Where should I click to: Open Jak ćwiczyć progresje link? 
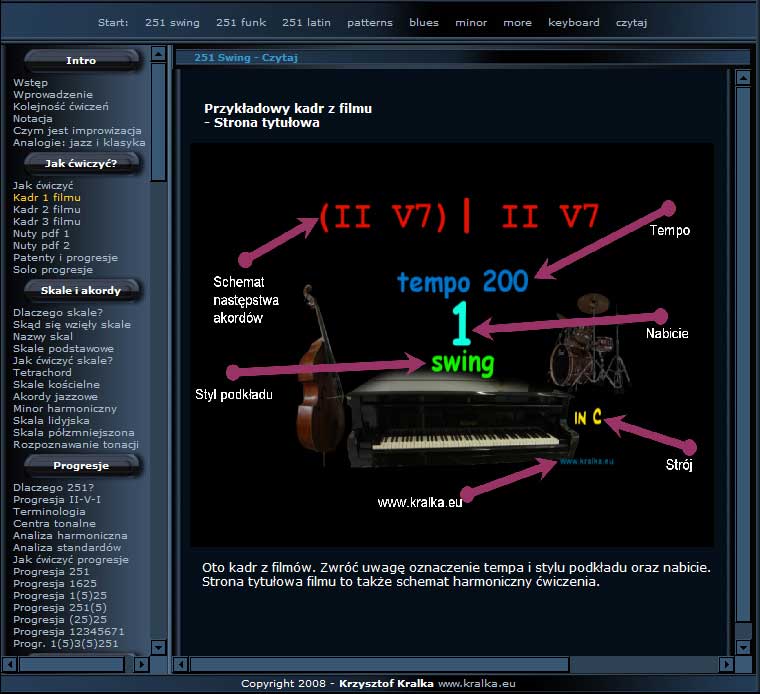[71, 560]
